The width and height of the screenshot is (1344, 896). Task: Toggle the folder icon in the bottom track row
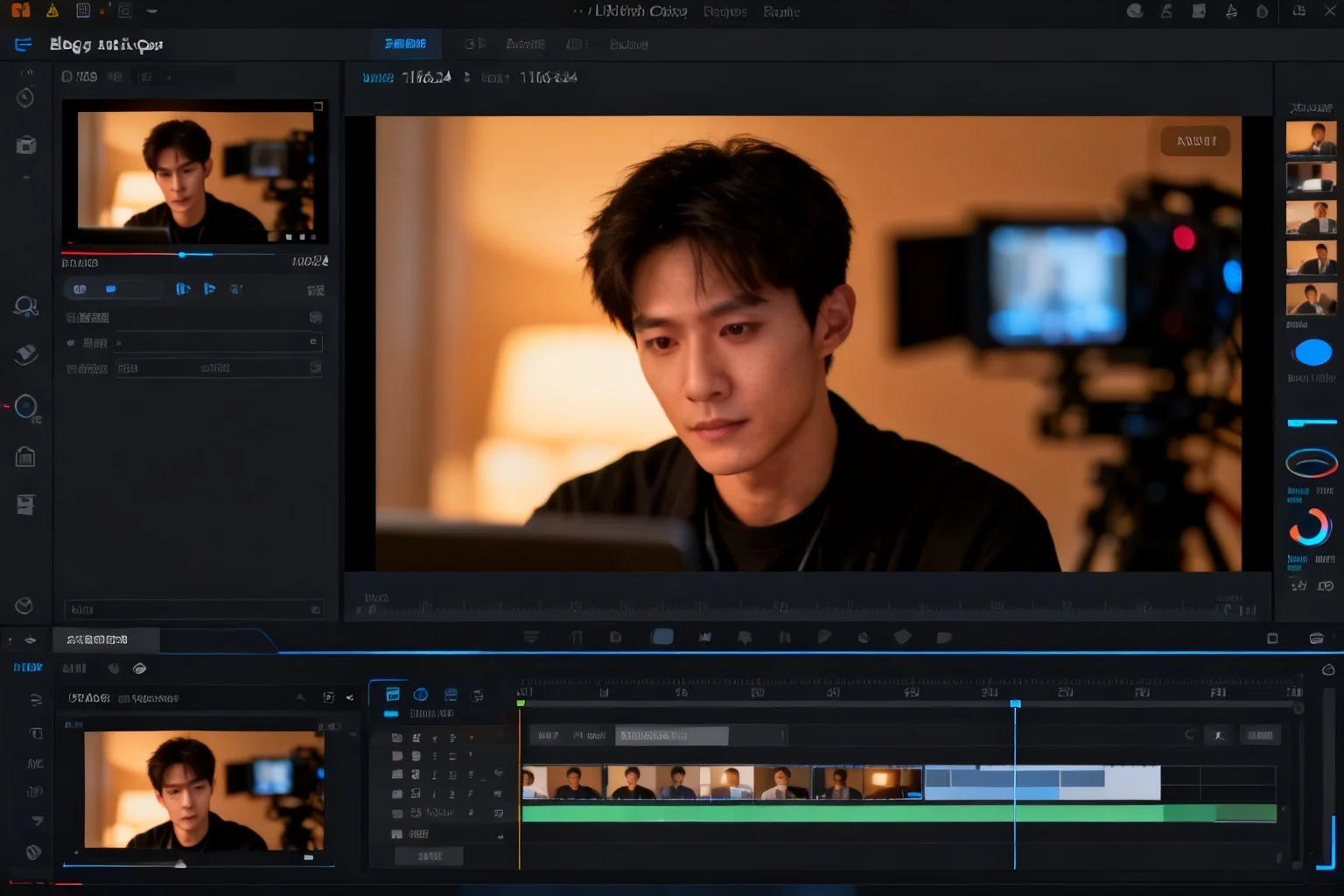coord(396,835)
